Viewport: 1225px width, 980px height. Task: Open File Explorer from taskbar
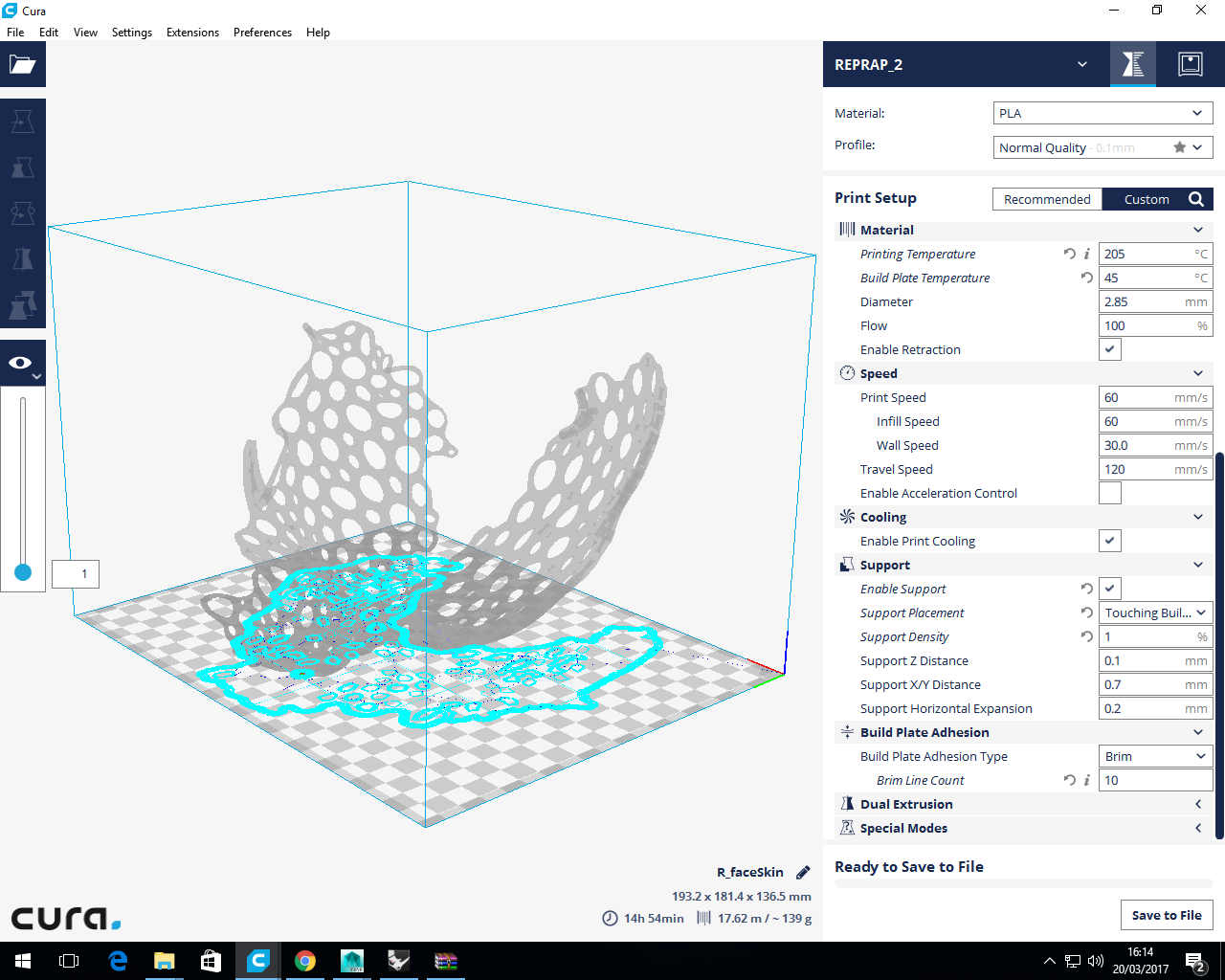click(165, 961)
